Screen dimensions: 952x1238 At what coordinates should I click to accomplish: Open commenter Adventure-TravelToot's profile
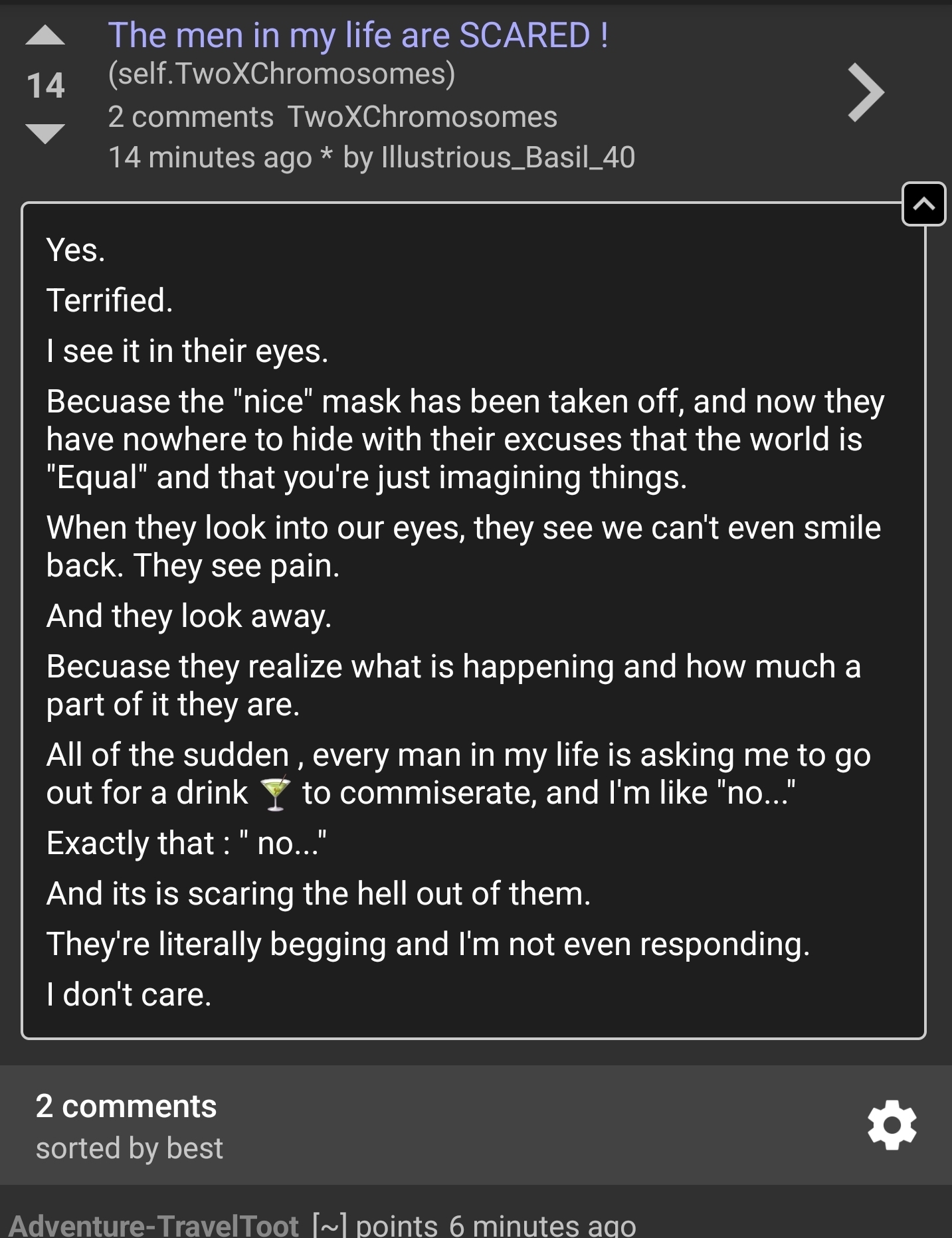point(154,1225)
